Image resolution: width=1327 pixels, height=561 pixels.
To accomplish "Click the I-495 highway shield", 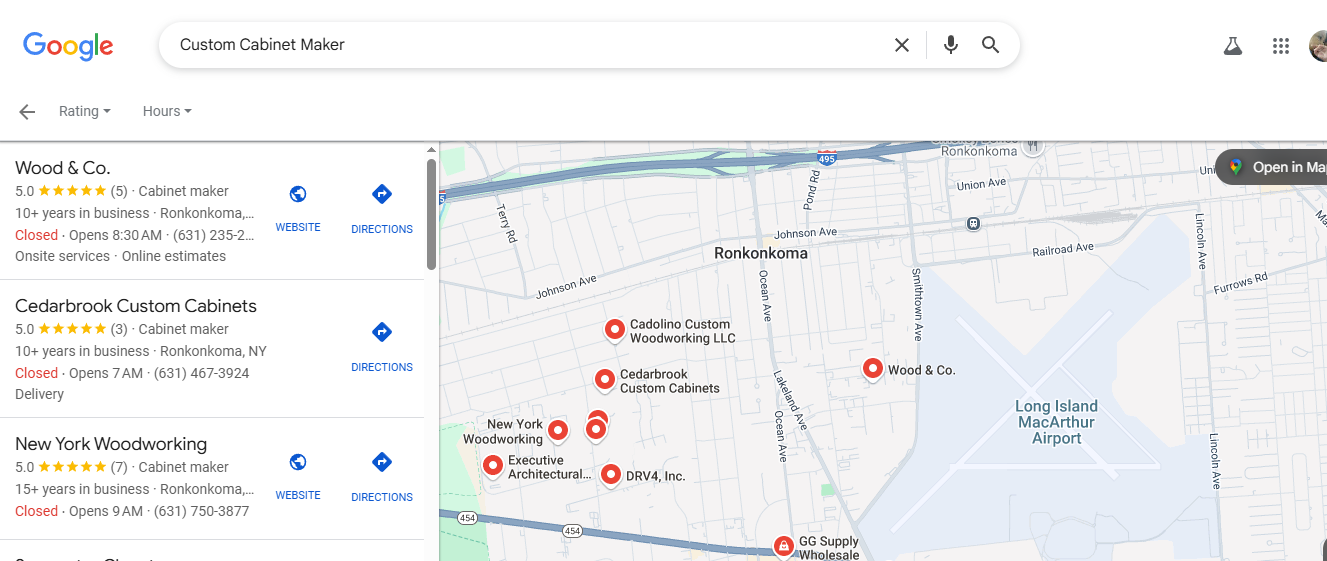I will (x=826, y=157).
